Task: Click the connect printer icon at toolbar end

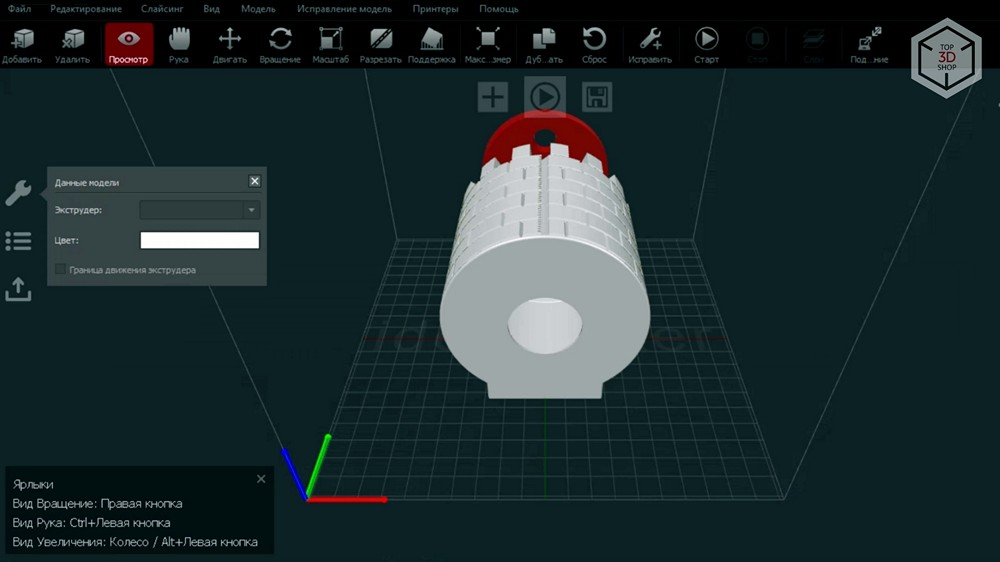Action: tap(869, 45)
